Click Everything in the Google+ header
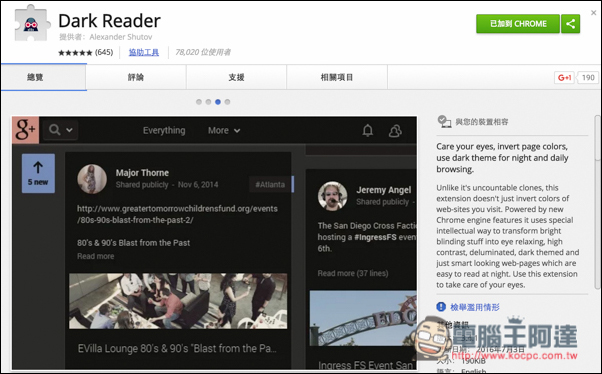The image size is (602, 374). coord(164,131)
